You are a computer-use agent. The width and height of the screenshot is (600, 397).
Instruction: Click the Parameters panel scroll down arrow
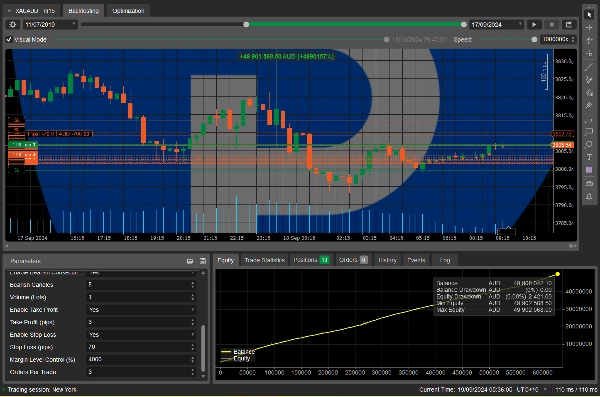click(x=203, y=377)
